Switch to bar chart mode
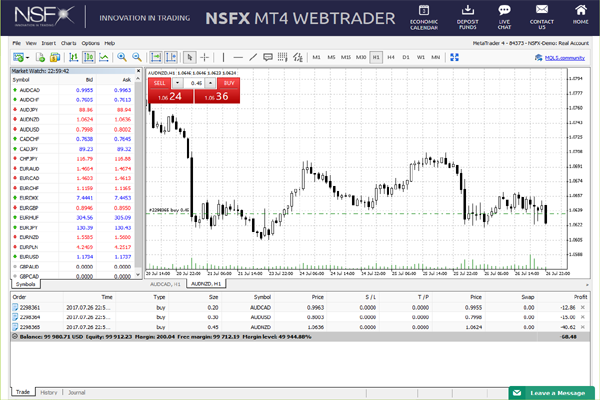The image size is (600, 400). (73, 57)
